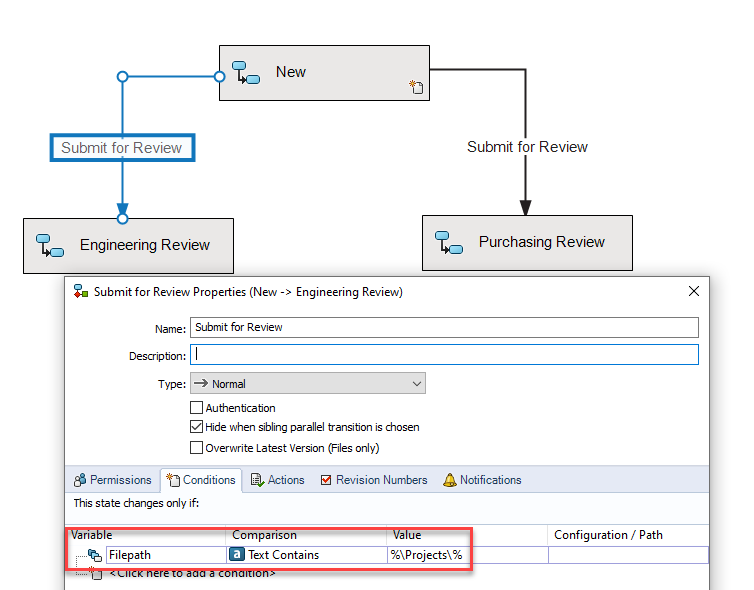Switch to the Conditions tab

pos(201,480)
